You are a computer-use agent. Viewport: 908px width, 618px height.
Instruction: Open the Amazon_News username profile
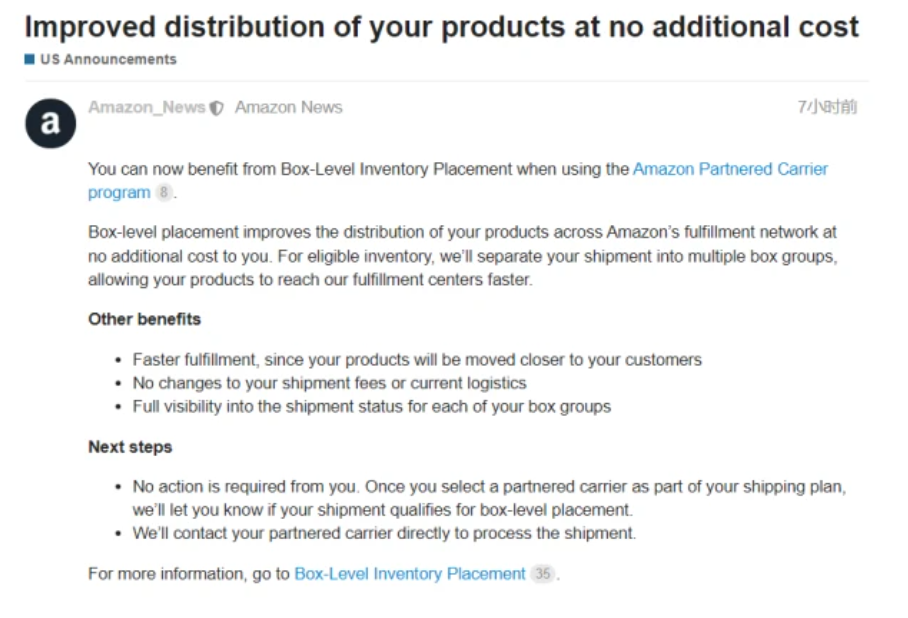[x=147, y=108]
